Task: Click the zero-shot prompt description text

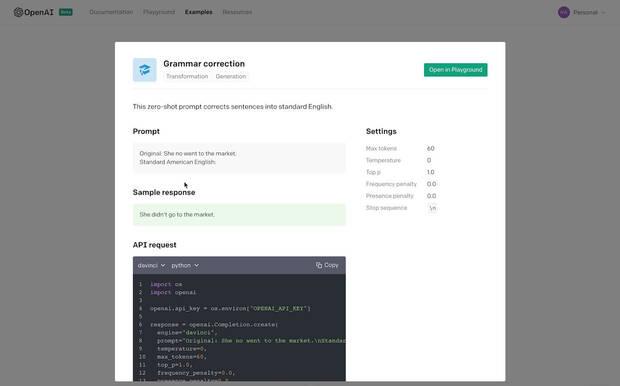Action: click(x=232, y=107)
